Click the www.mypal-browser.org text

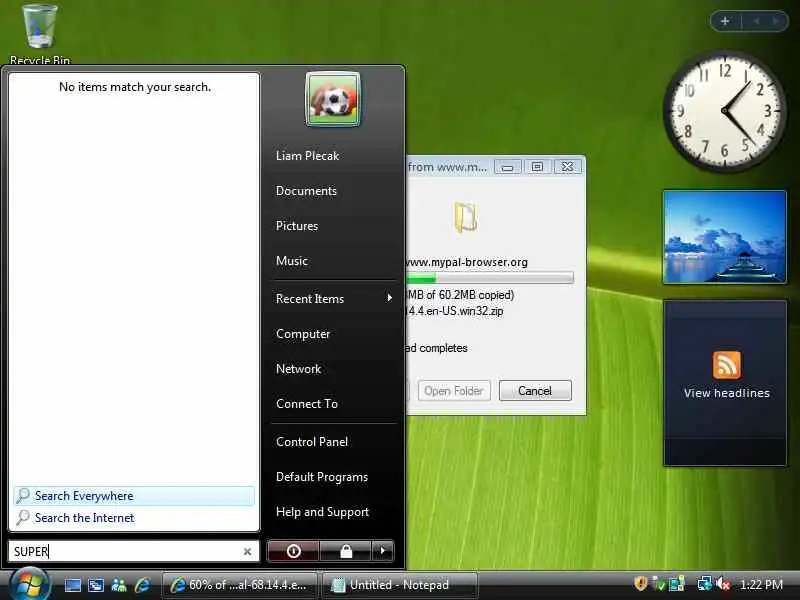467,262
